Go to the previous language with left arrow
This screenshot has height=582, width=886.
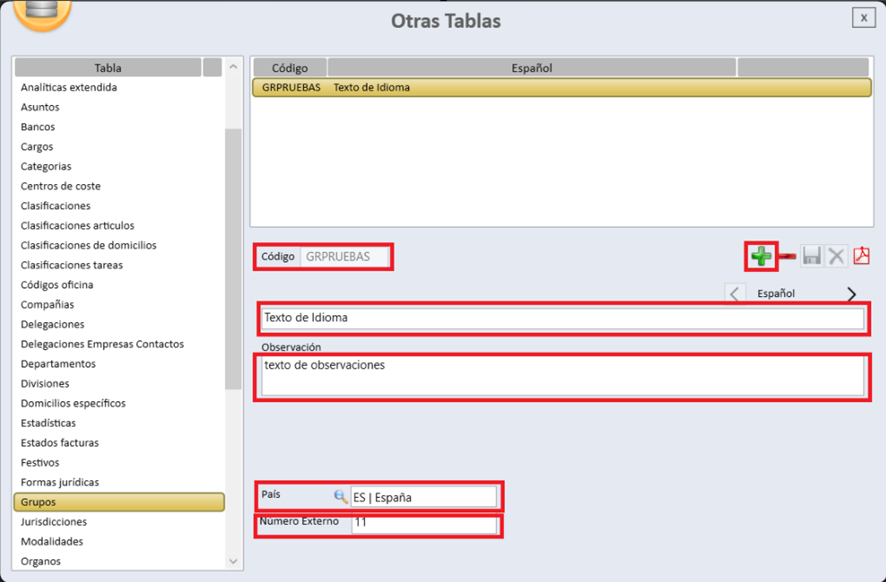tap(735, 295)
